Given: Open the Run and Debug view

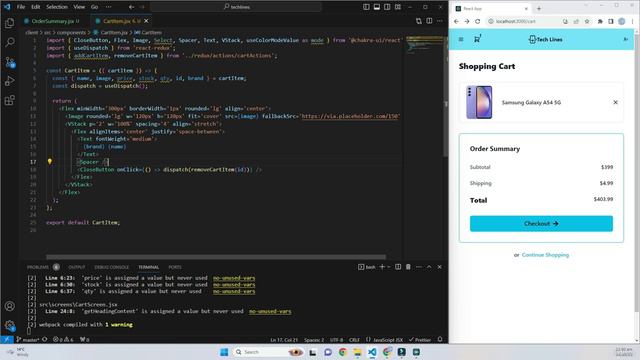Looking at the screenshot, I should 9,81.
